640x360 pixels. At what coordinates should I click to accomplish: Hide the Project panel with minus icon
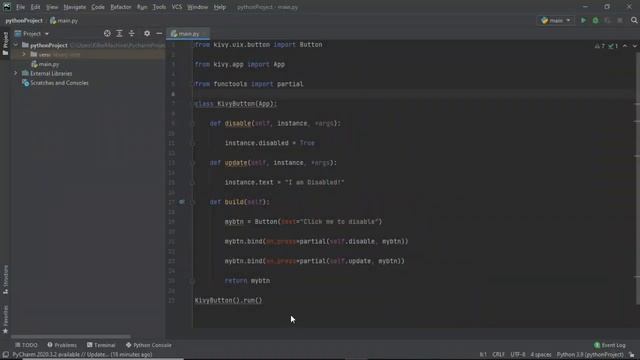(159, 33)
